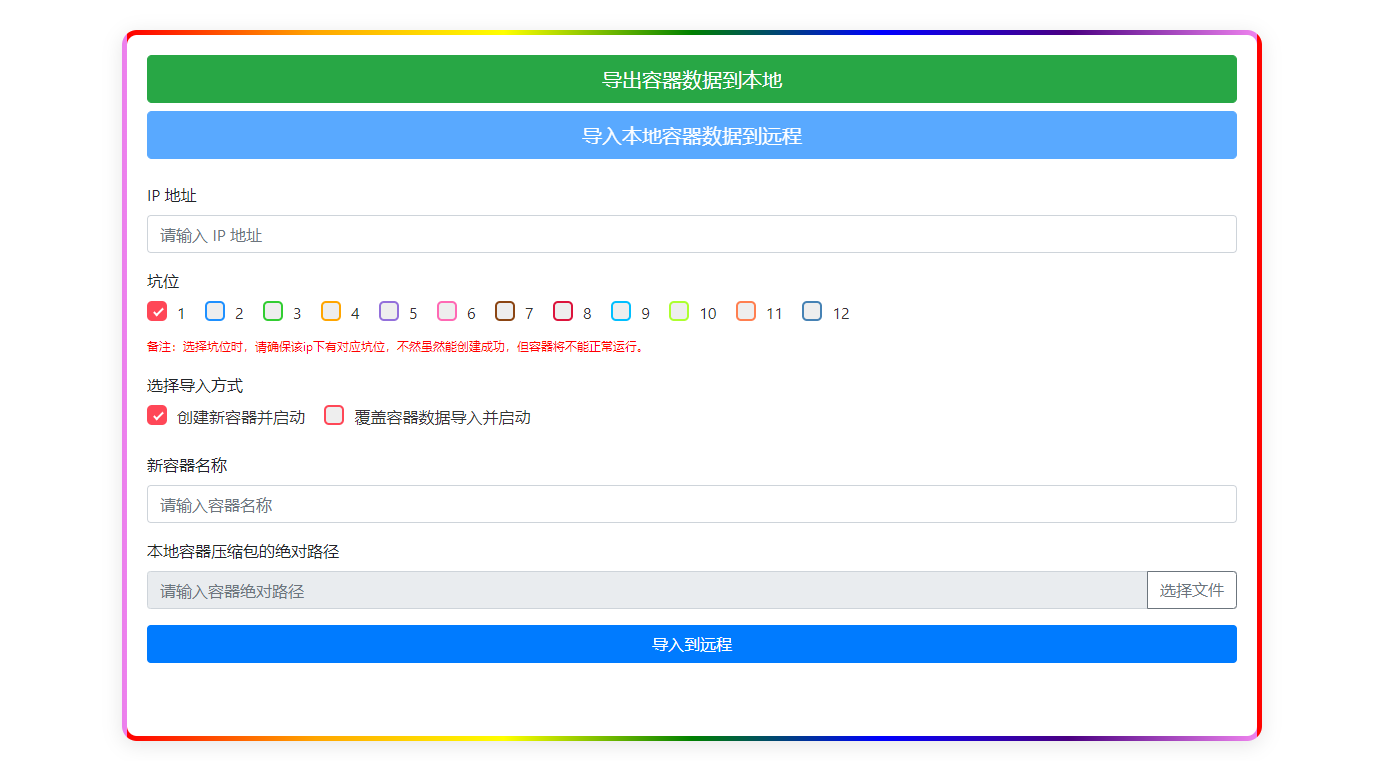Tick the coral slot 11 checkbox
The height and width of the screenshot is (761, 1384).
click(746, 311)
